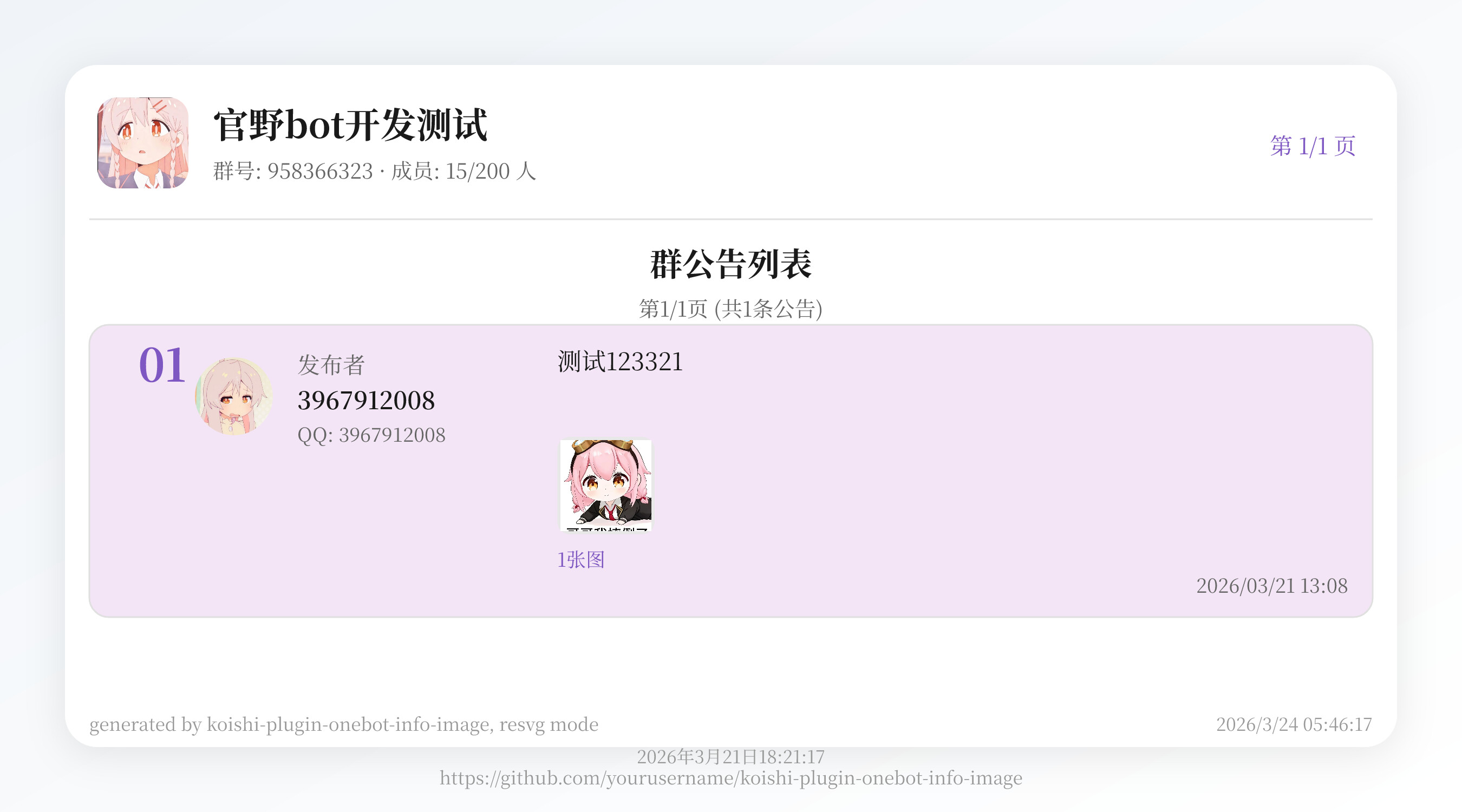
Task: Click the group title 官野bot开发测试
Action: pyautogui.click(x=350, y=126)
